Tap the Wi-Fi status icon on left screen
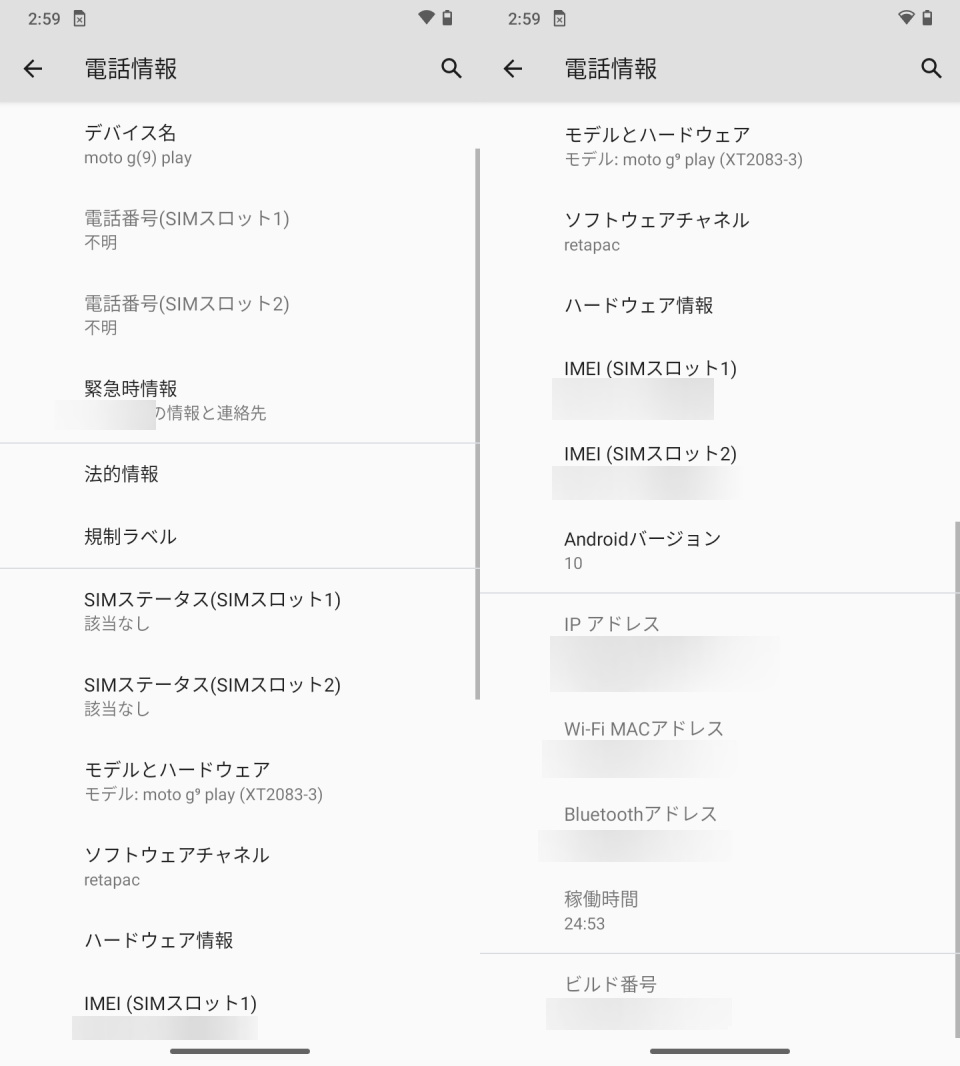Viewport: 960px width, 1066px height. 426,18
